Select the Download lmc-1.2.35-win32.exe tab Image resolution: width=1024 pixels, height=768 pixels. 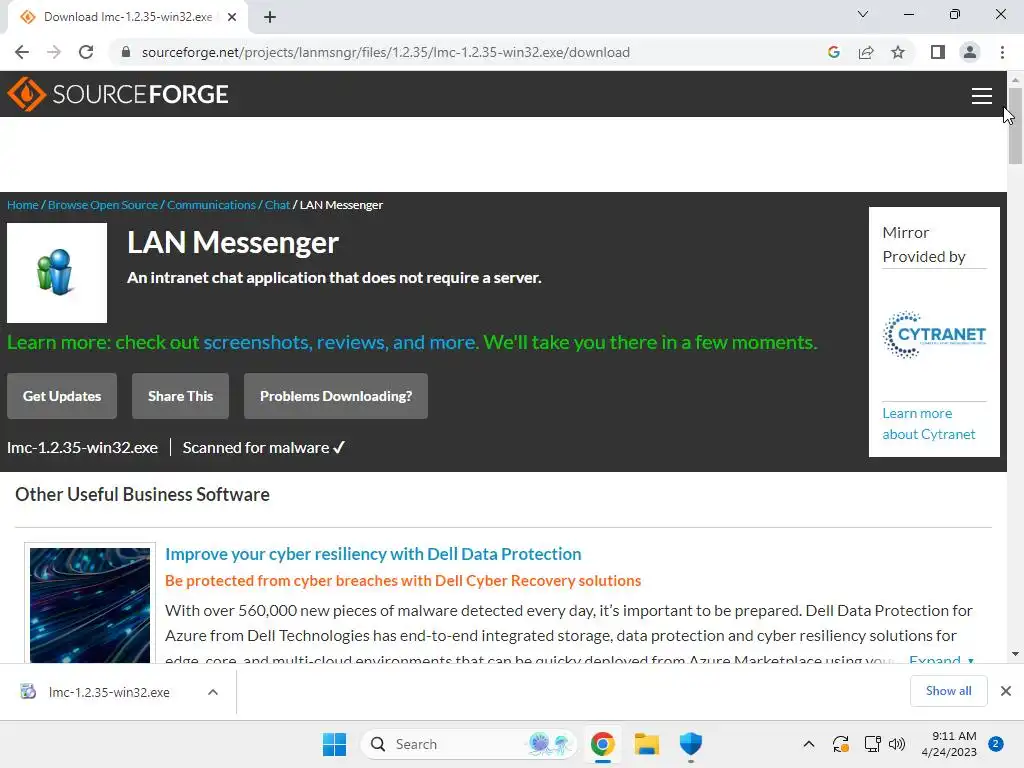pyautogui.click(x=128, y=17)
